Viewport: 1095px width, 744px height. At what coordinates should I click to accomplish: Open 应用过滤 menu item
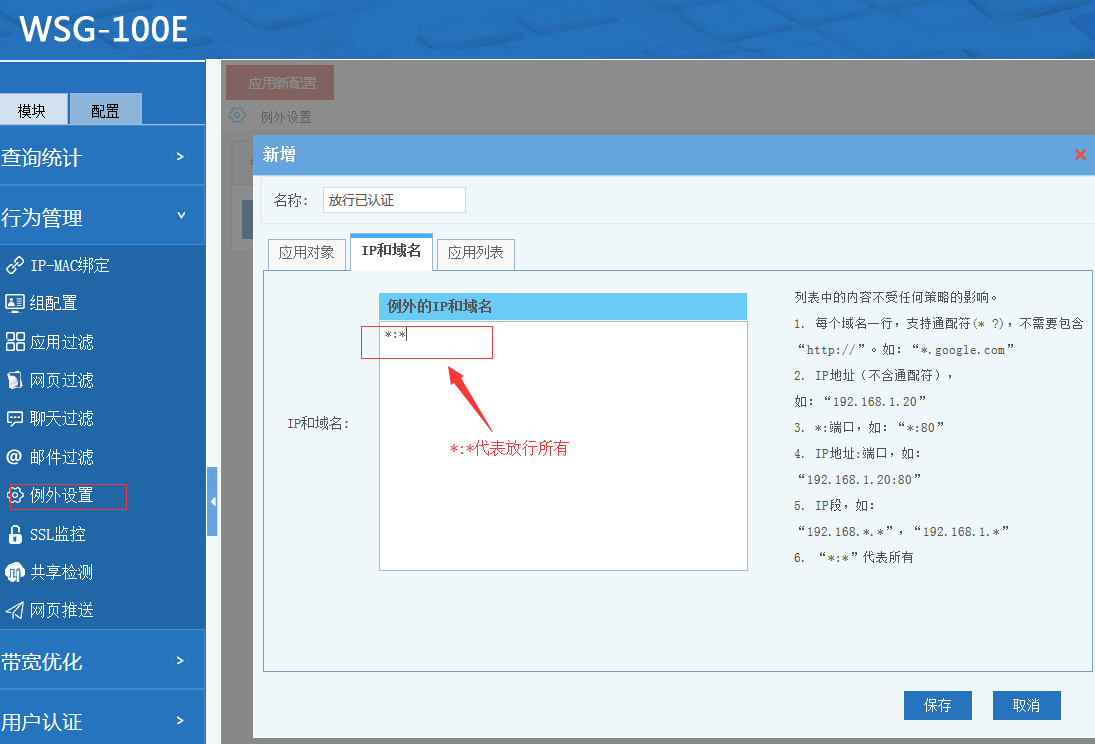coord(61,342)
